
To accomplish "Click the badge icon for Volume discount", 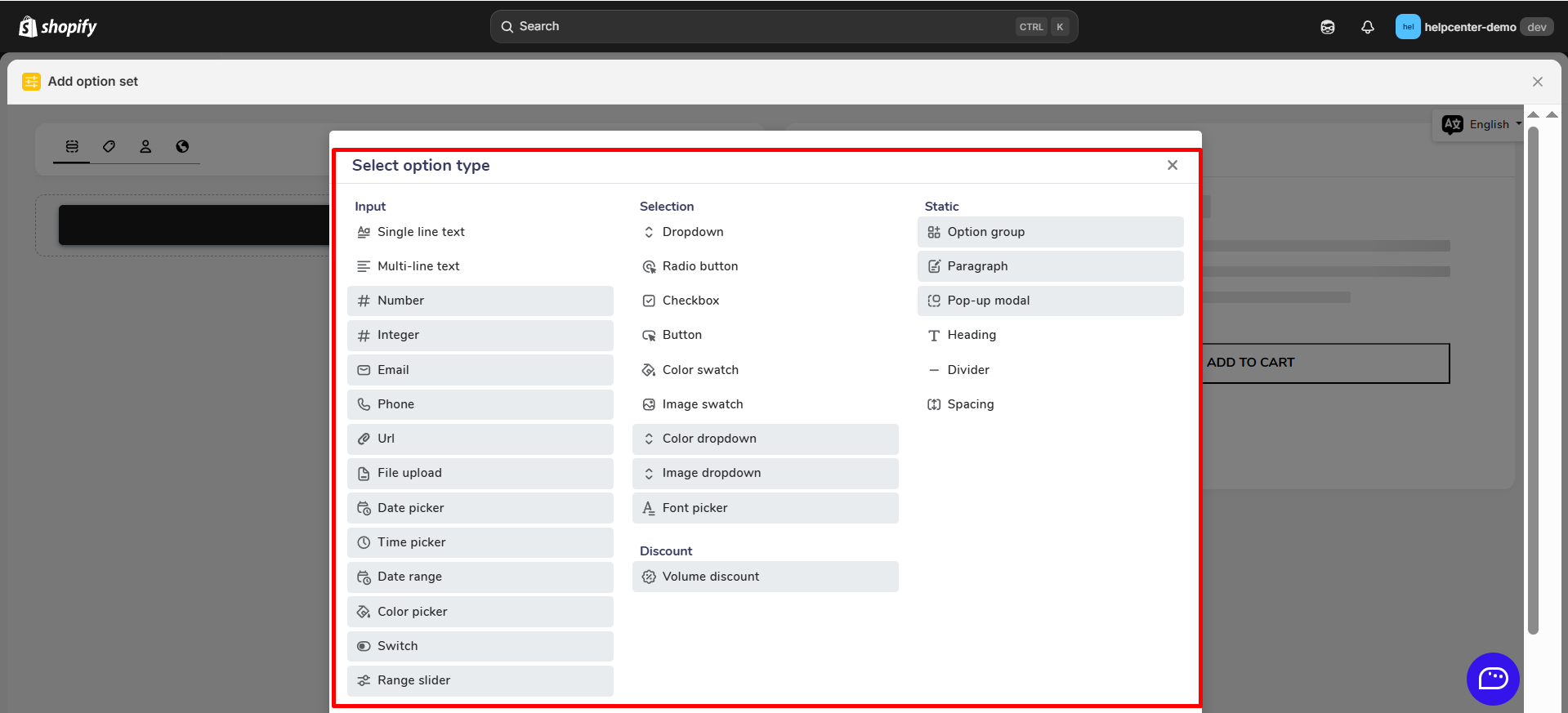I will [x=649, y=577].
